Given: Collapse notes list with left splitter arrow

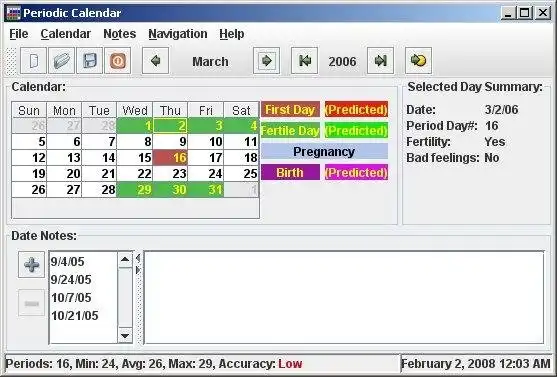Looking at the screenshot, I should 138,258.
